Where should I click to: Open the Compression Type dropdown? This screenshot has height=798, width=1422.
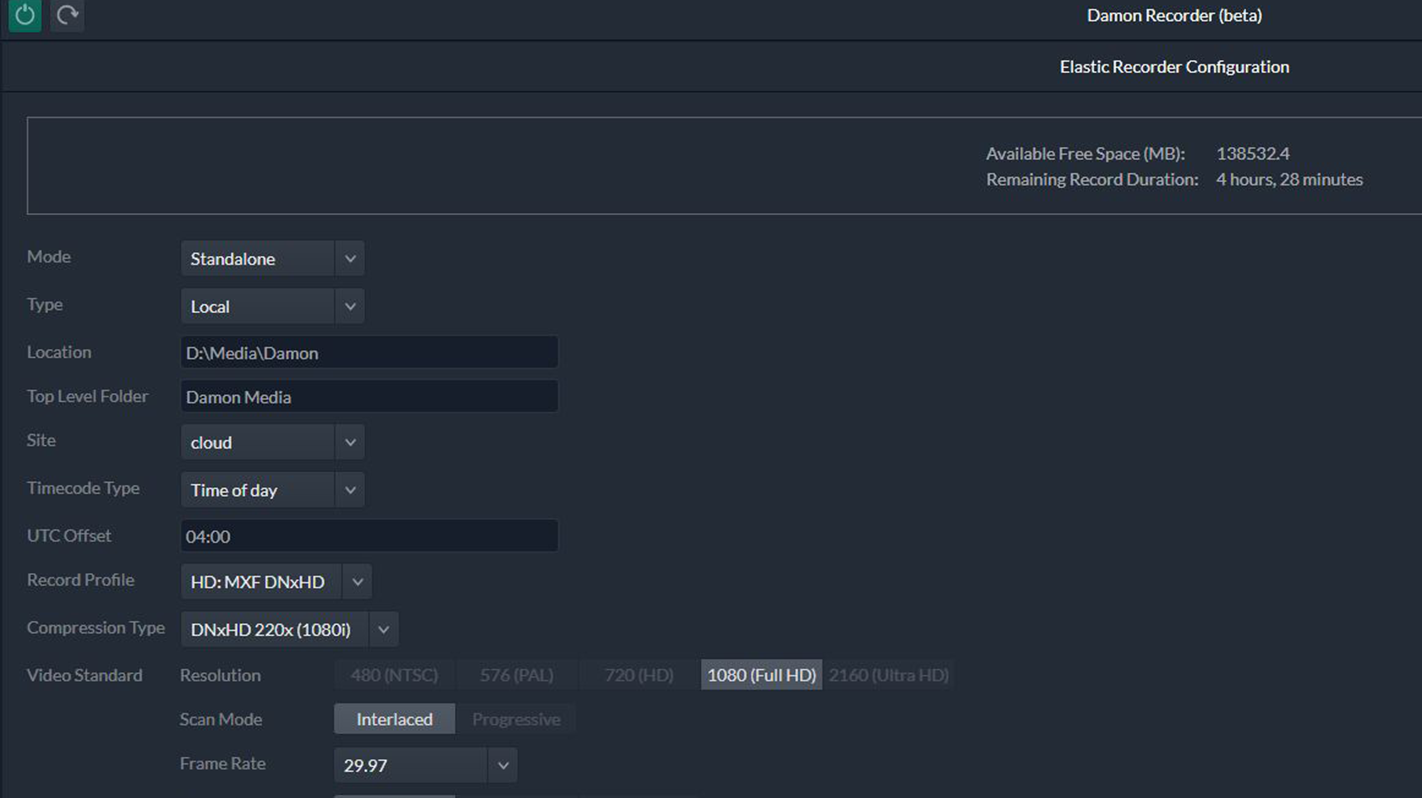(x=289, y=629)
